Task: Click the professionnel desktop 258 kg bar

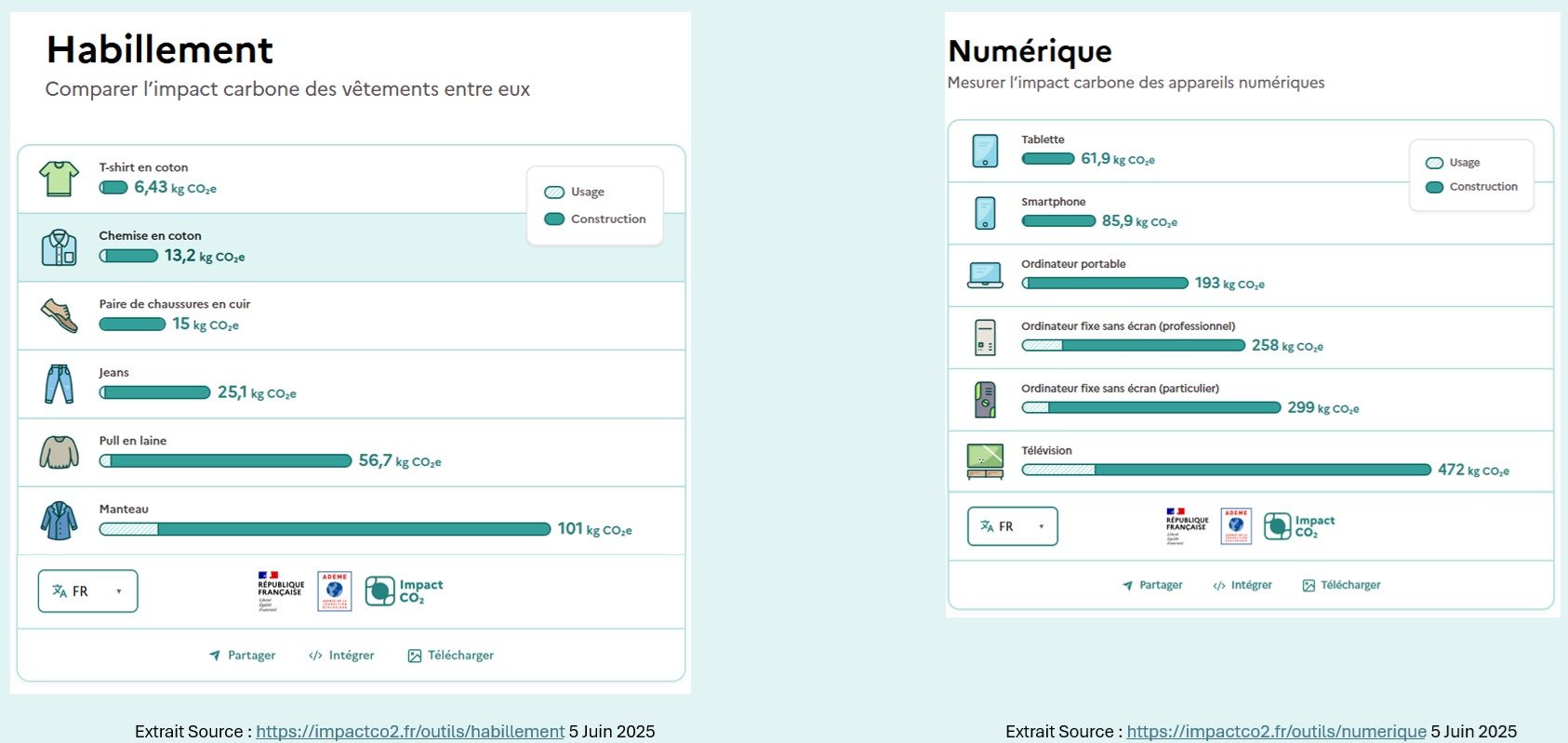Action: click(1133, 345)
